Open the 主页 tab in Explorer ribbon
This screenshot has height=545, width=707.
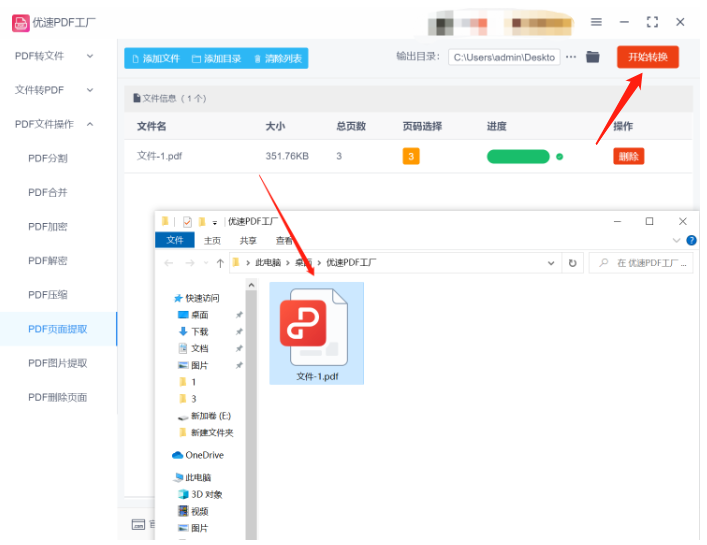(212, 241)
